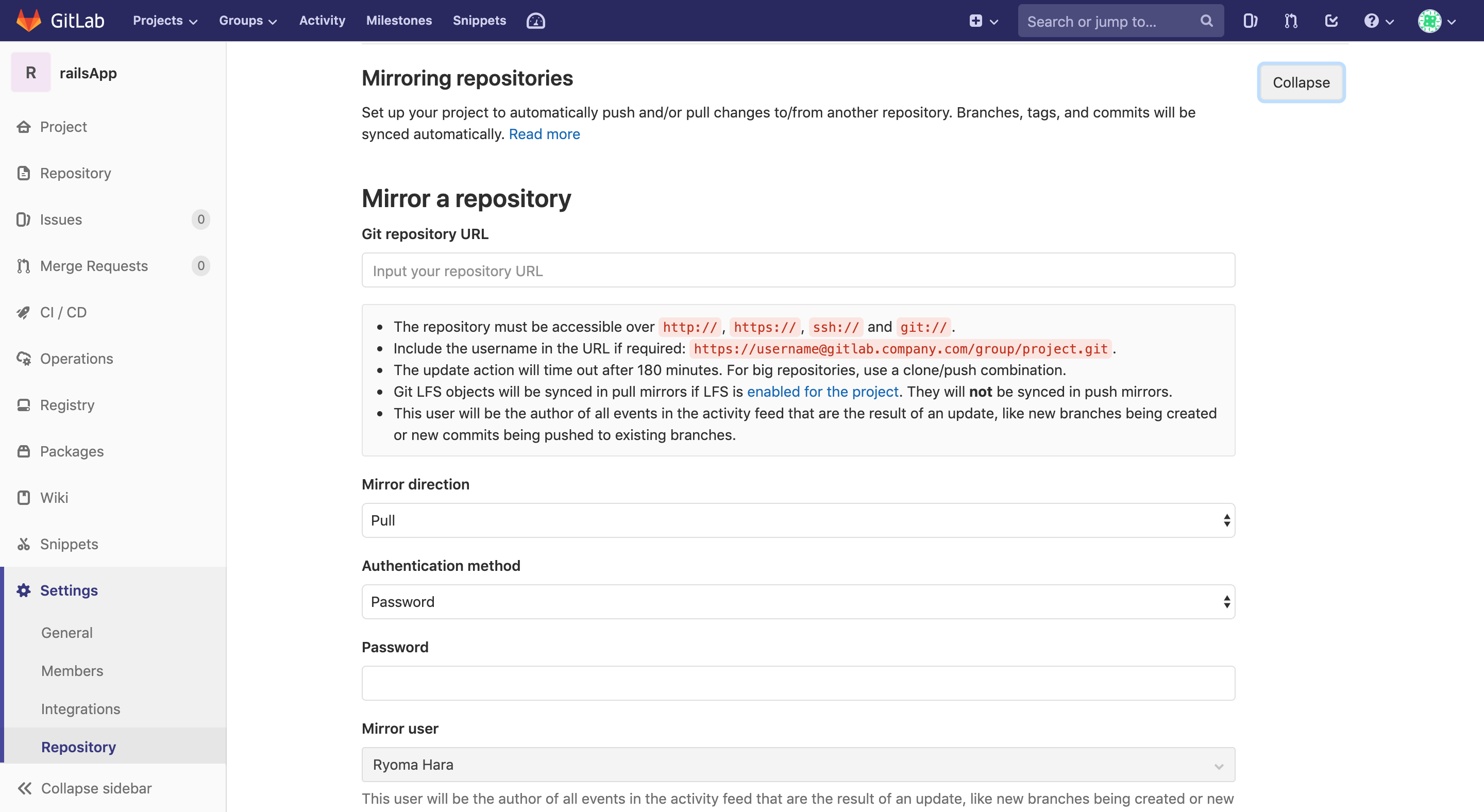1484x812 pixels.
Task: Click the search magnifier icon
Action: [x=1206, y=21]
